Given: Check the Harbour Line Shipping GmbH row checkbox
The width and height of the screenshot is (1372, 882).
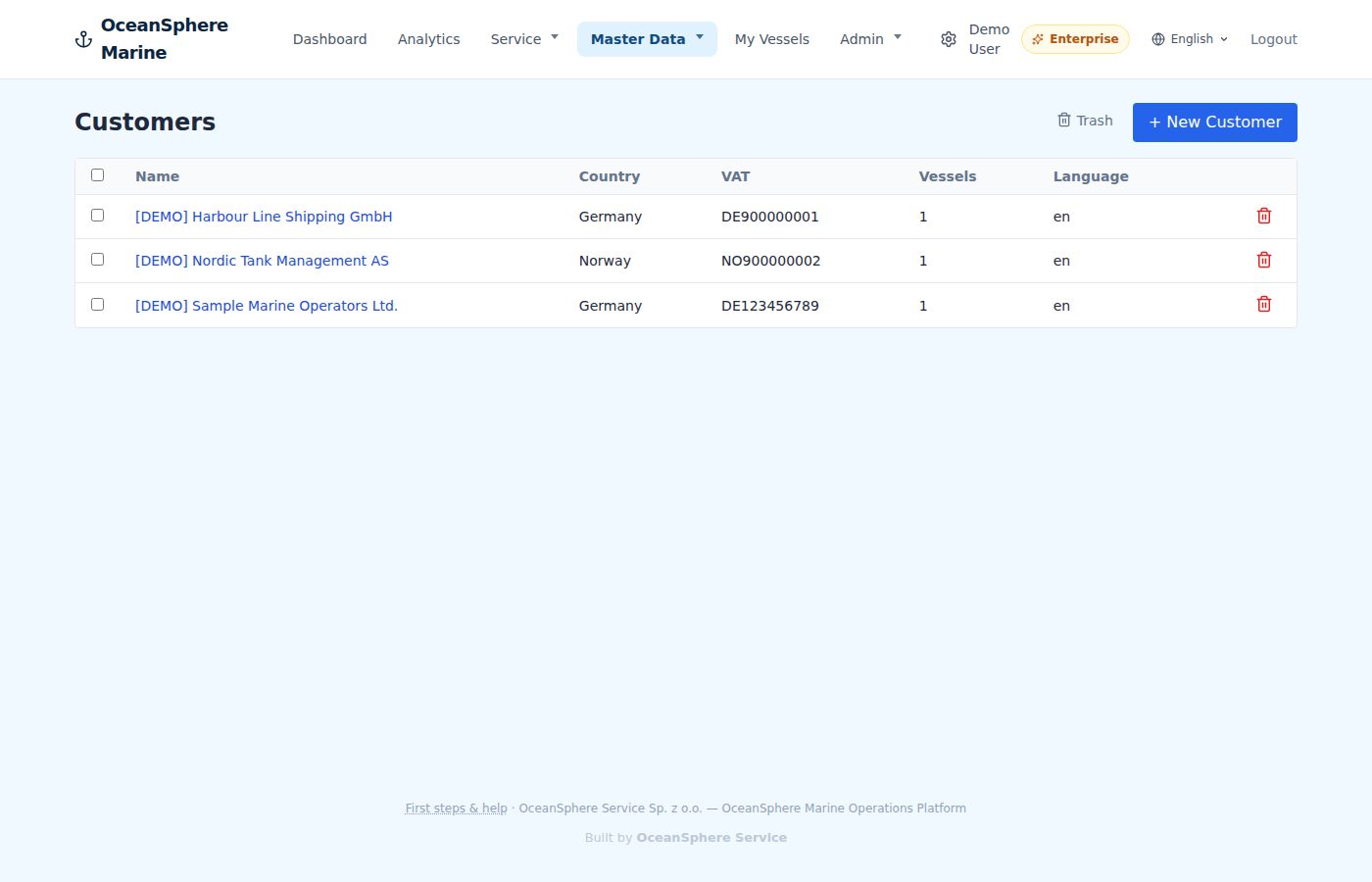Looking at the screenshot, I should (x=97, y=215).
